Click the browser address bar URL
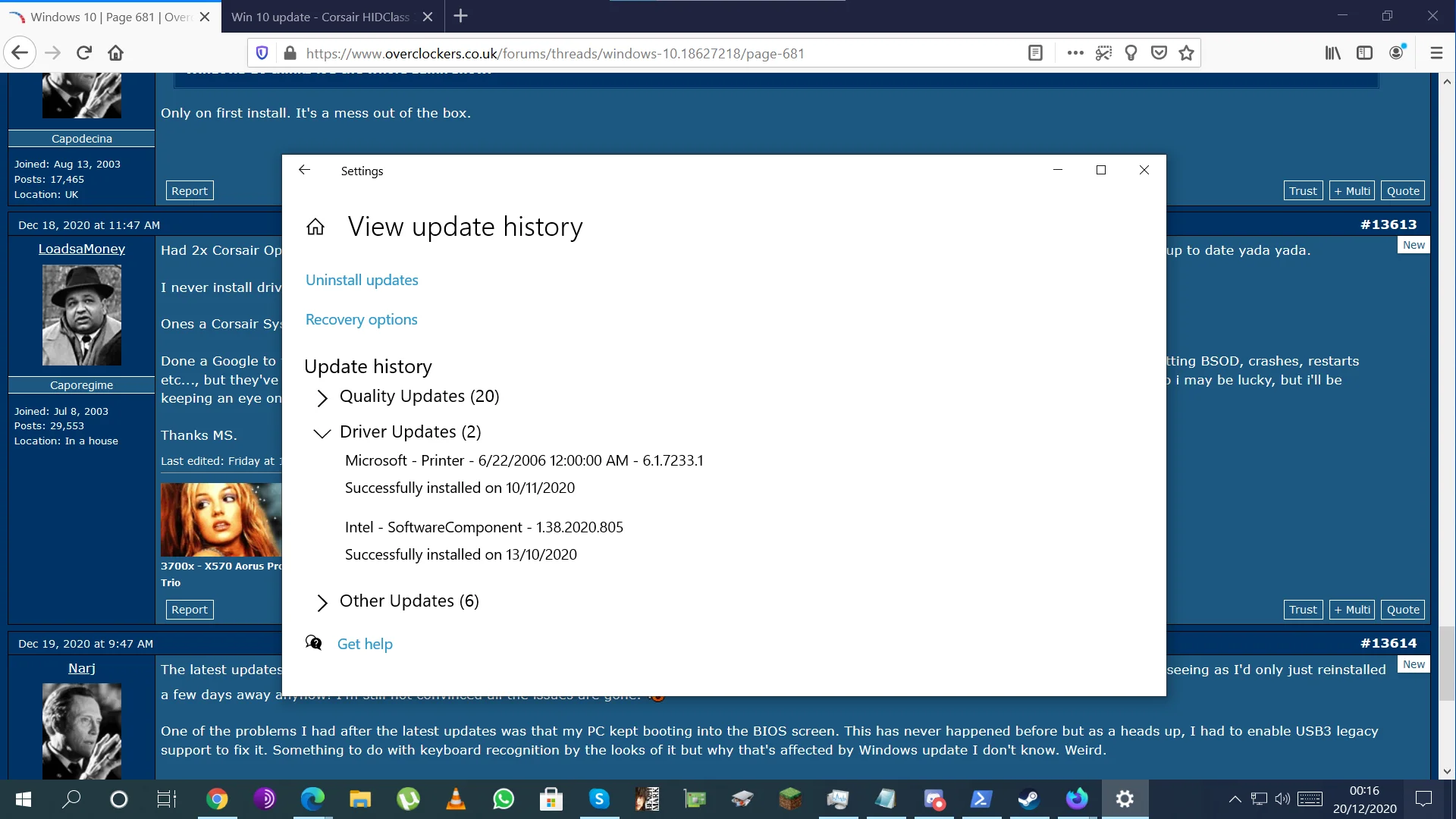Viewport: 1456px width, 819px height. pyautogui.click(x=555, y=53)
